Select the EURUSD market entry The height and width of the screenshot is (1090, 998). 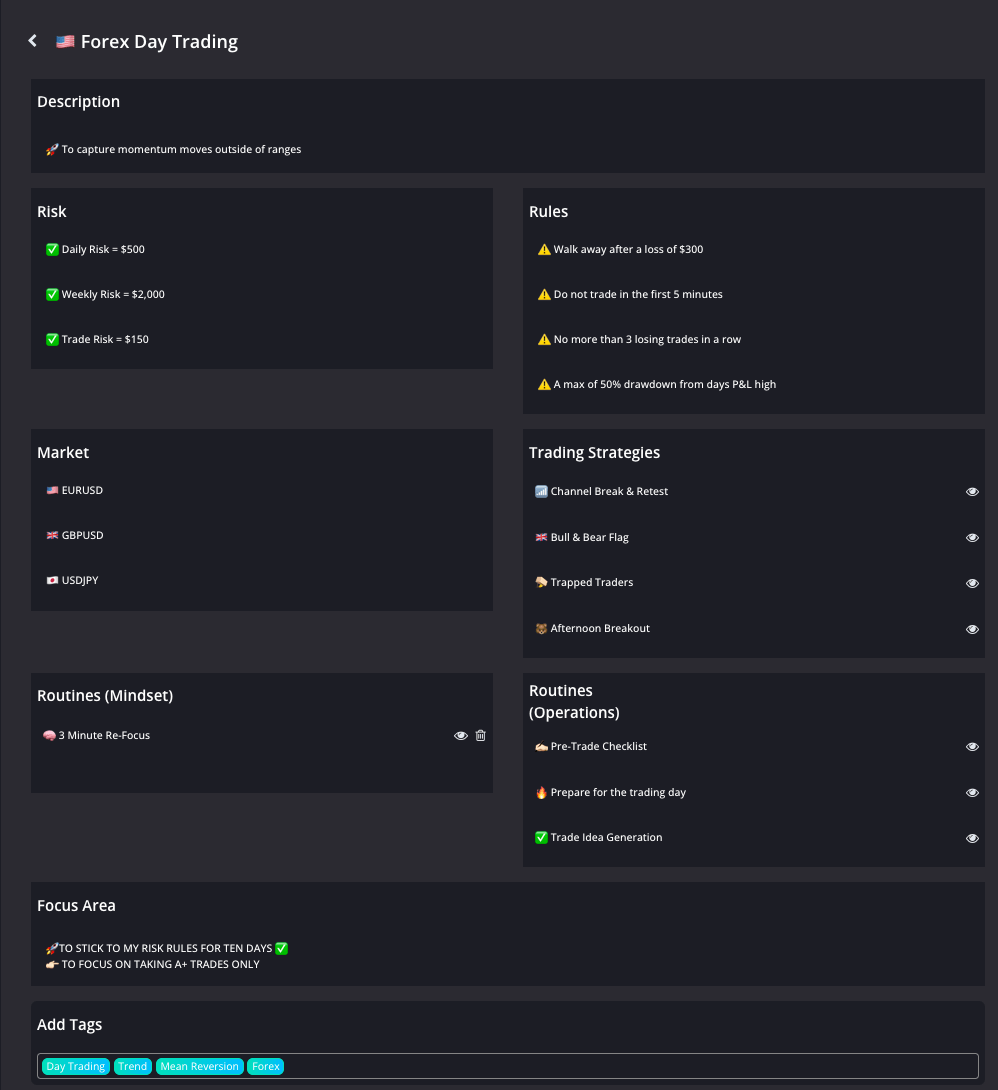click(x=82, y=491)
